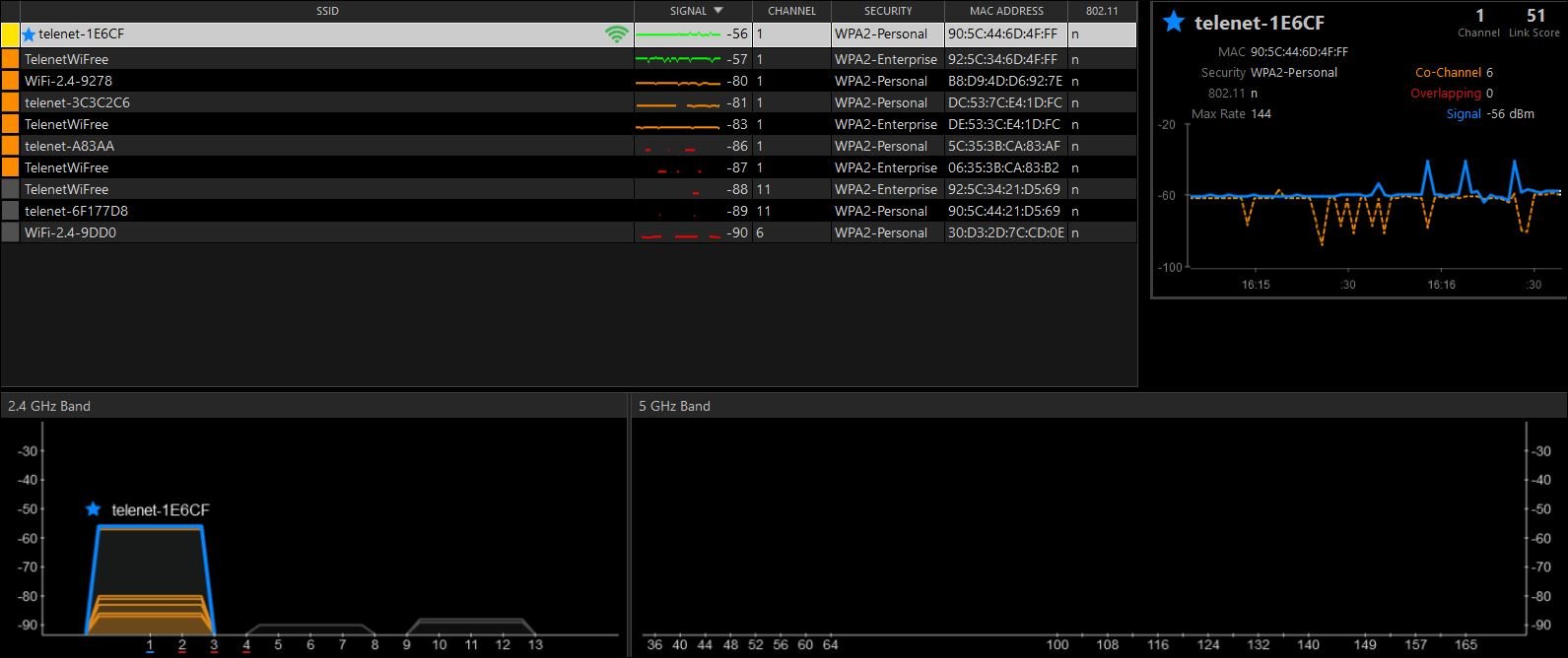Click the MAC ADDRESS column header
Viewport: 1568px width, 658px height.
pos(1006,11)
